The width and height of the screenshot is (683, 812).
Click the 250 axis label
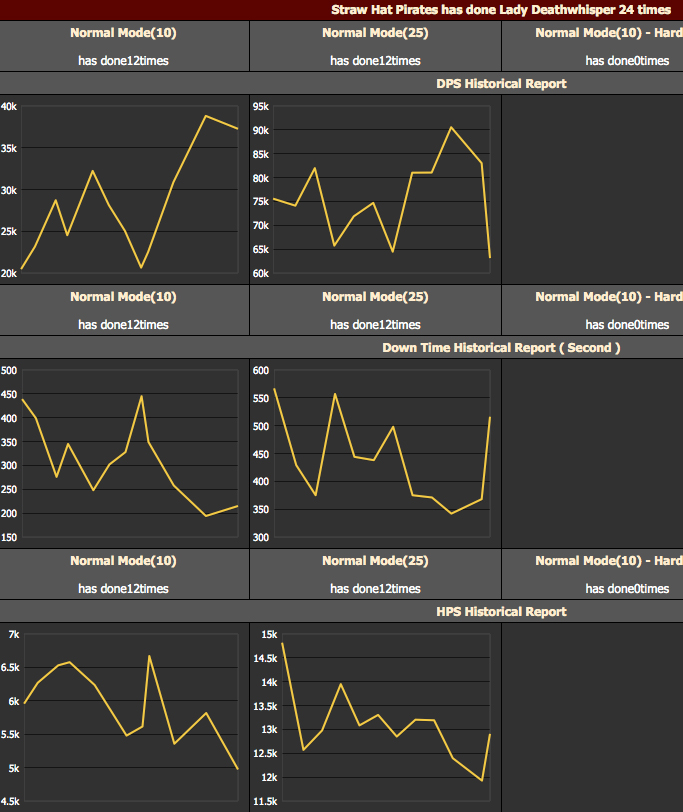(9, 489)
